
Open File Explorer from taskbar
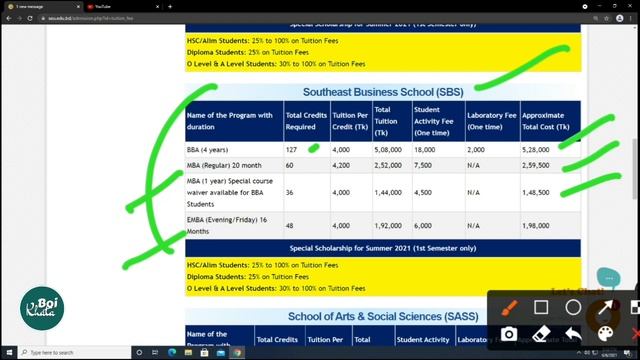click(x=188, y=352)
